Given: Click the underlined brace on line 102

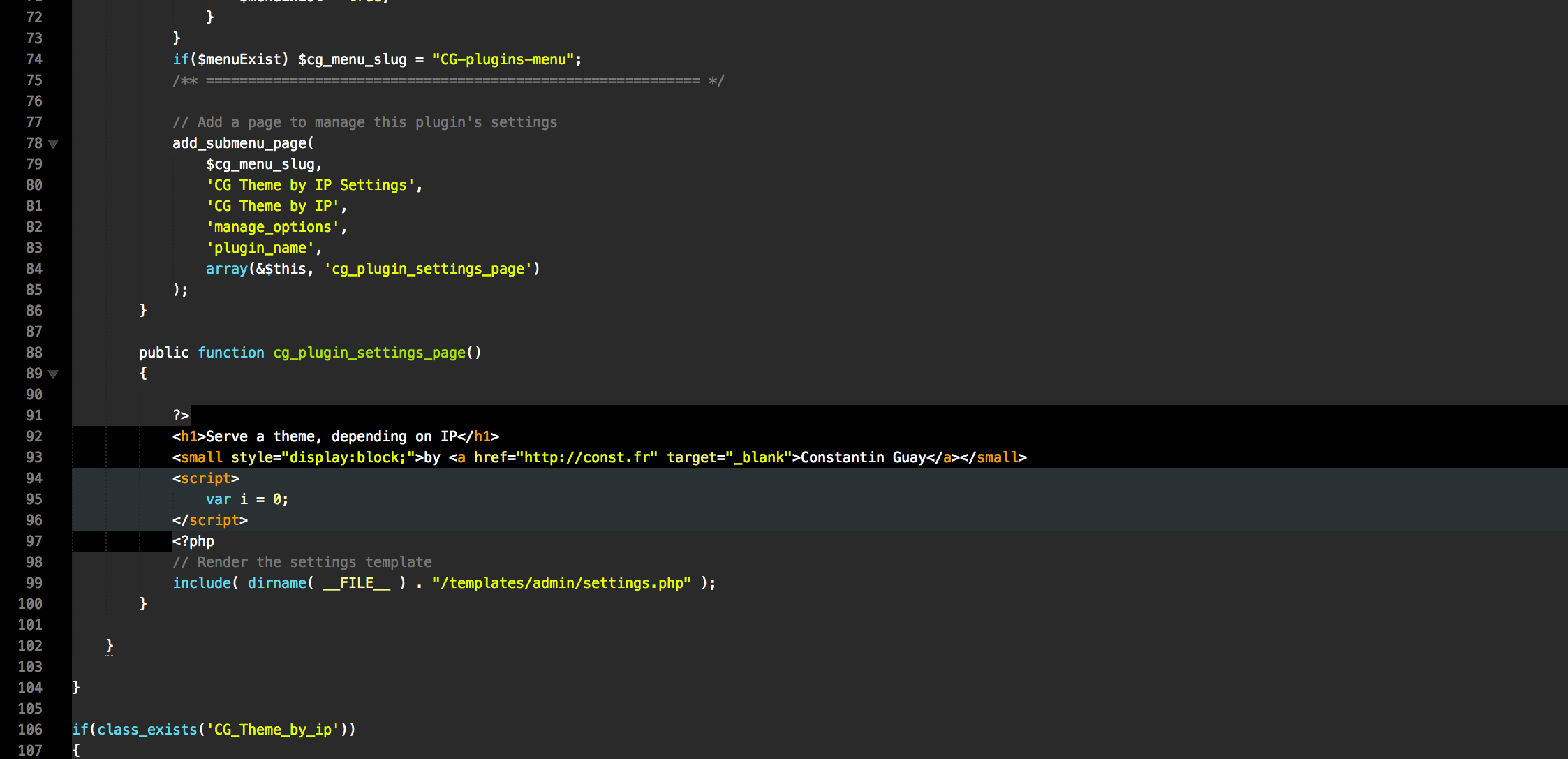Looking at the screenshot, I should coord(110,646).
